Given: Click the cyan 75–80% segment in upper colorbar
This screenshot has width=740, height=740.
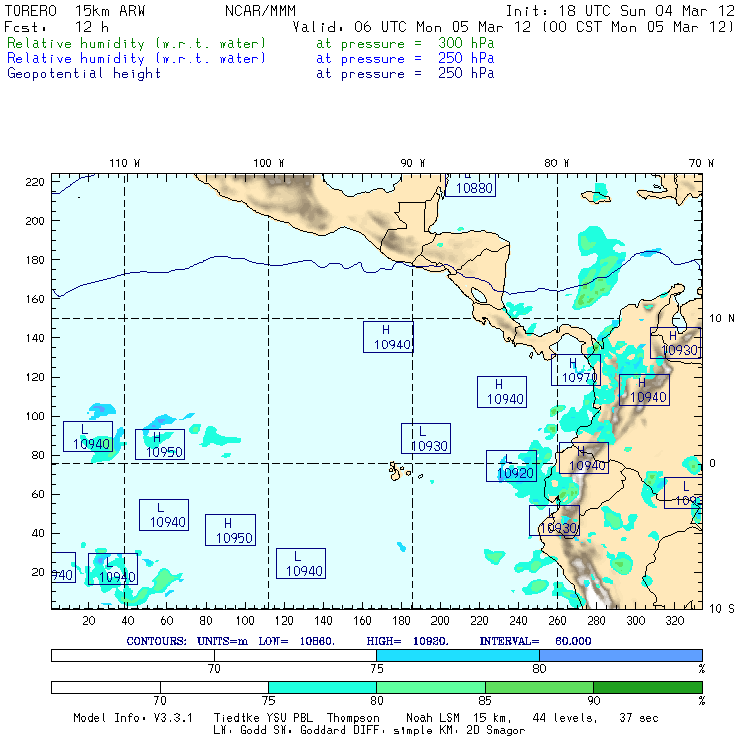Looking at the screenshot, I should point(458,655).
